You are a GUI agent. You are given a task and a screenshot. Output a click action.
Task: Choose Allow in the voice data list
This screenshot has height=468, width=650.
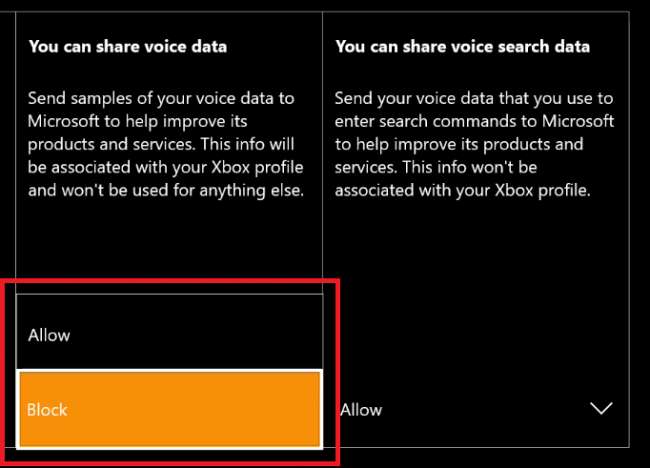pos(169,335)
